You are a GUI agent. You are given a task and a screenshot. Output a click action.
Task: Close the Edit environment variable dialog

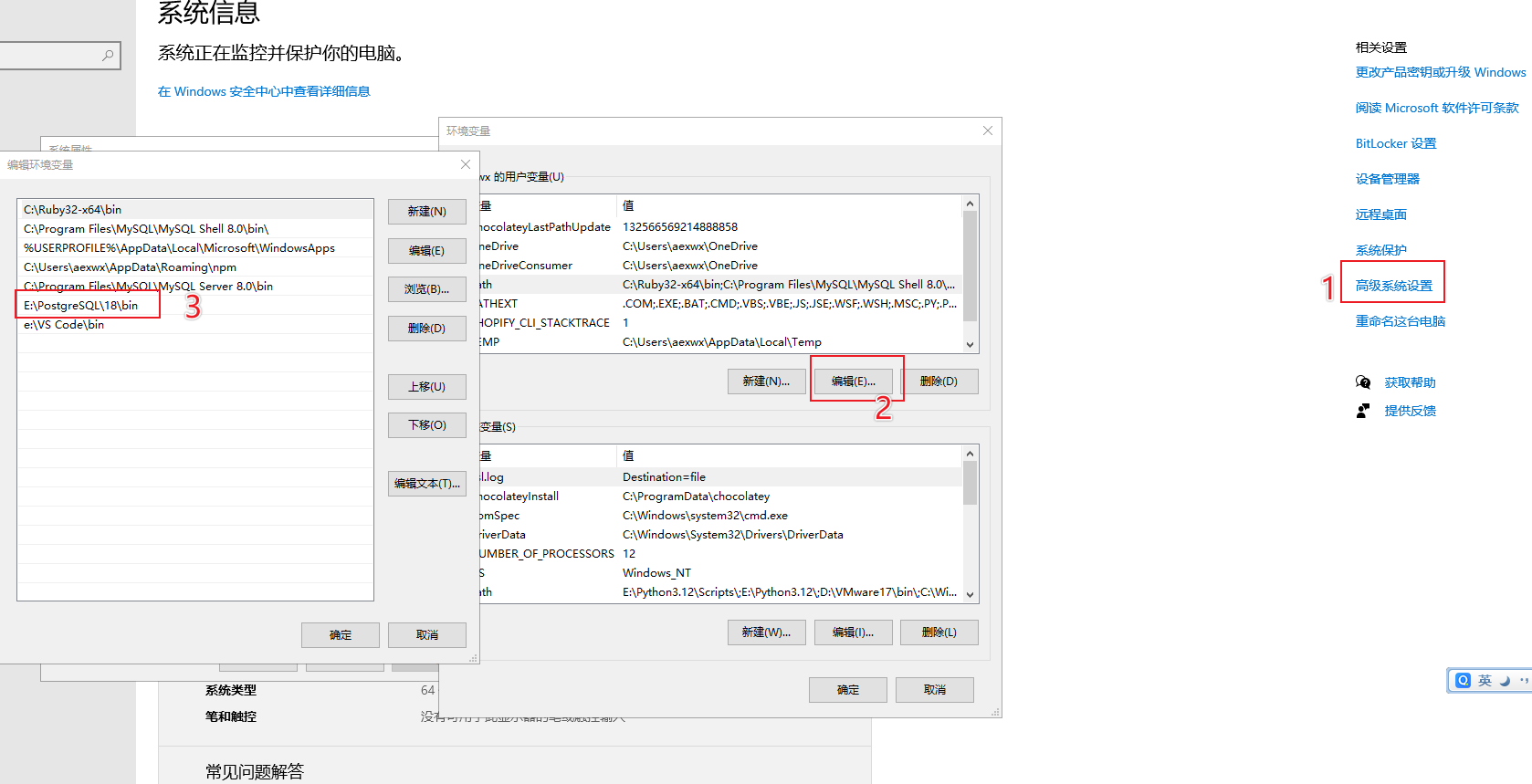[x=466, y=164]
